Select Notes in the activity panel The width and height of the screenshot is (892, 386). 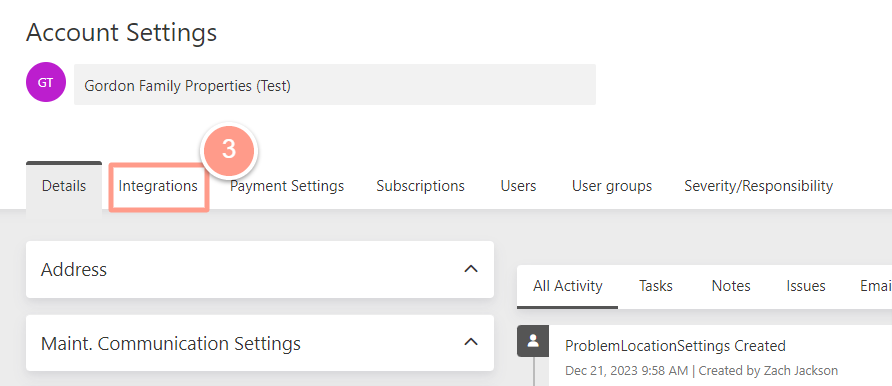click(x=730, y=286)
